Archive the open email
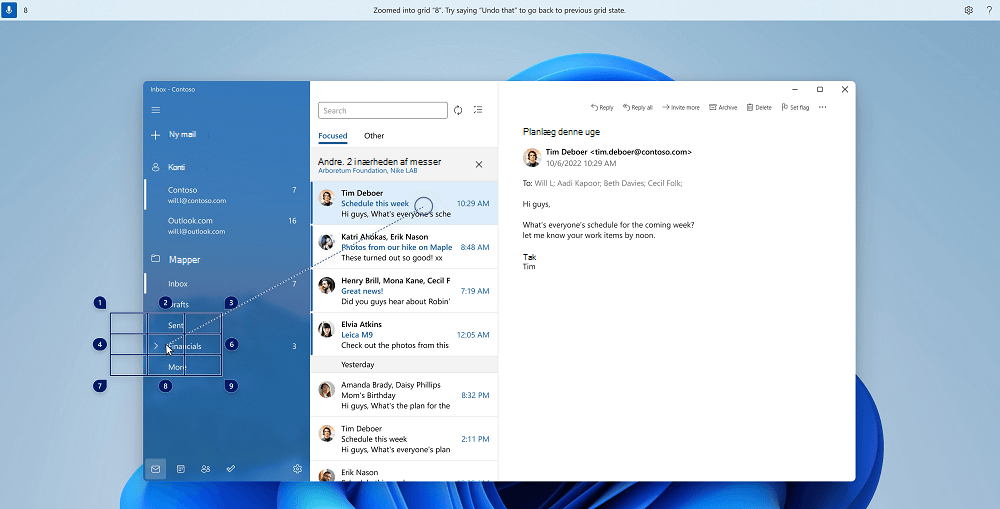This screenshot has height=509, width=1000. point(723,108)
